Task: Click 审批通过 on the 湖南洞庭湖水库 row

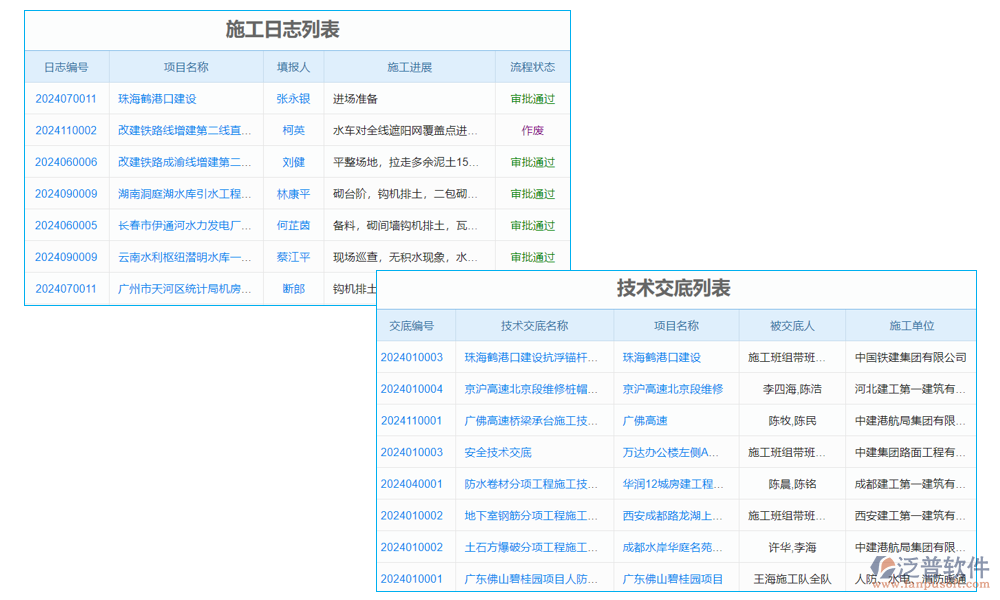Action: click(532, 194)
